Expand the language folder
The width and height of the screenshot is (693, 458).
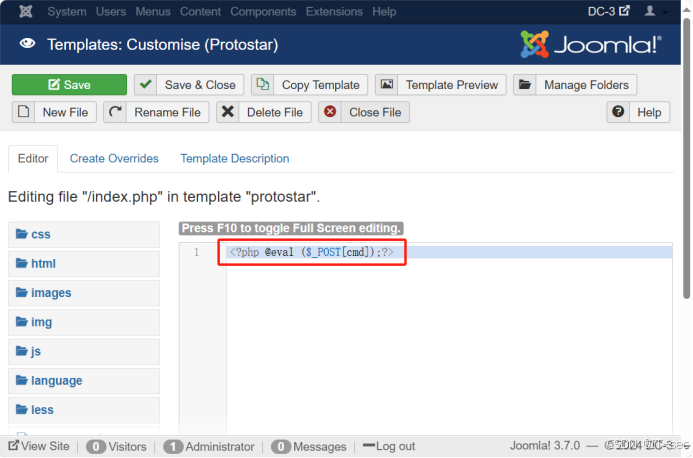tap(84, 381)
